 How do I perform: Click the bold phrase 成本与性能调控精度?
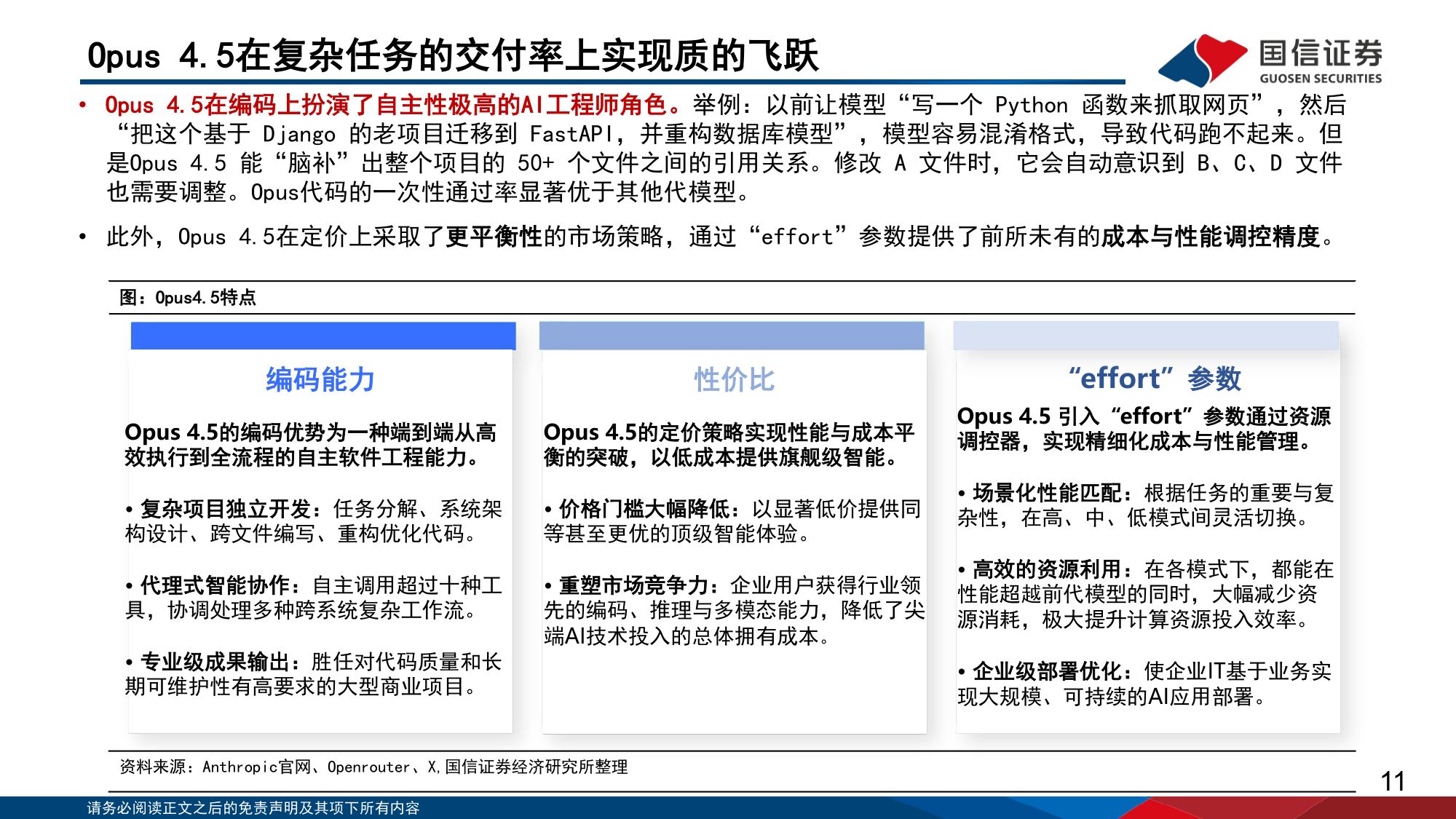pyautogui.click(x=1210, y=237)
